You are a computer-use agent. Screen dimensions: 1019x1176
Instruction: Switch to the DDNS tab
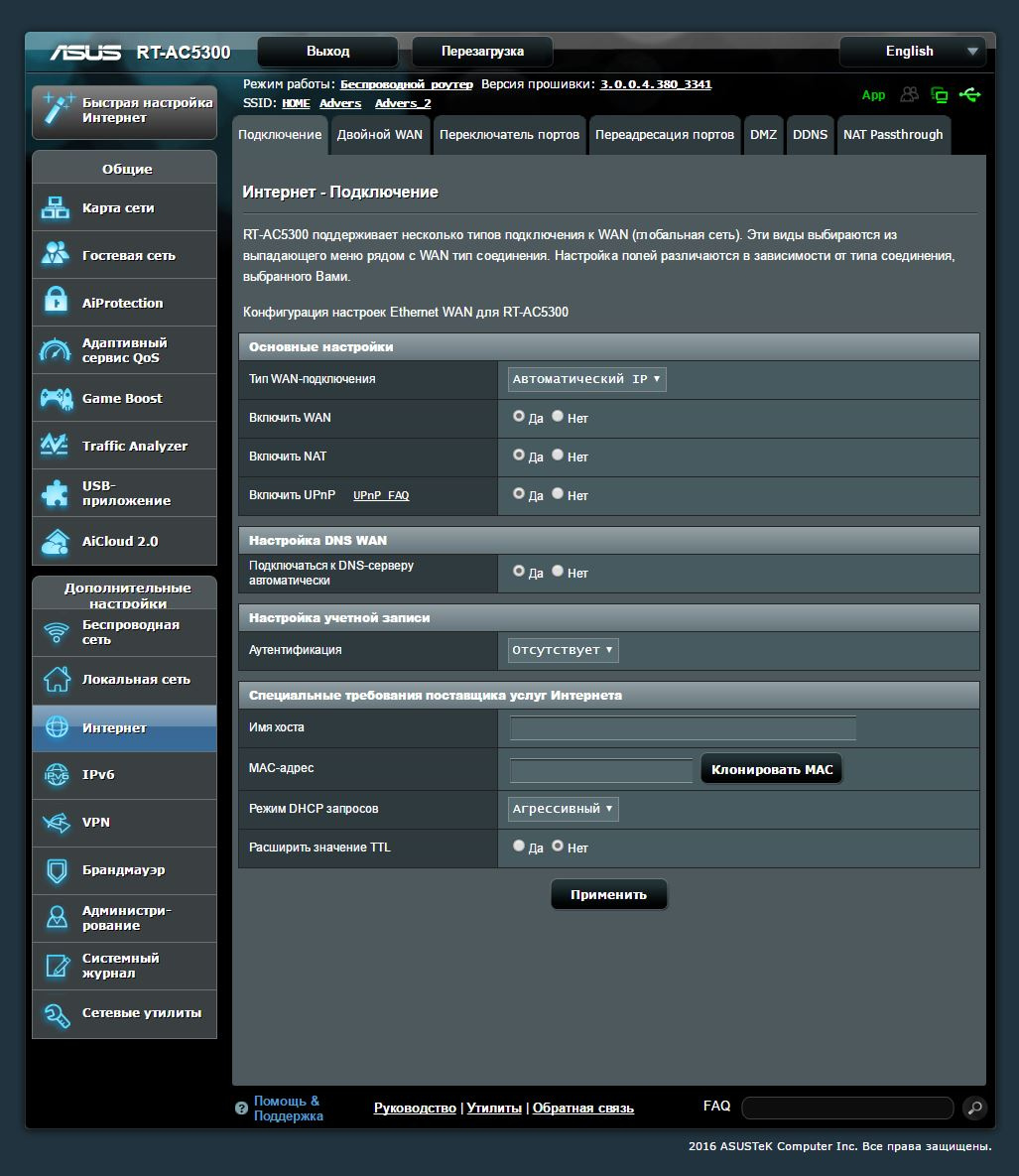pyautogui.click(x=810, y=135)
